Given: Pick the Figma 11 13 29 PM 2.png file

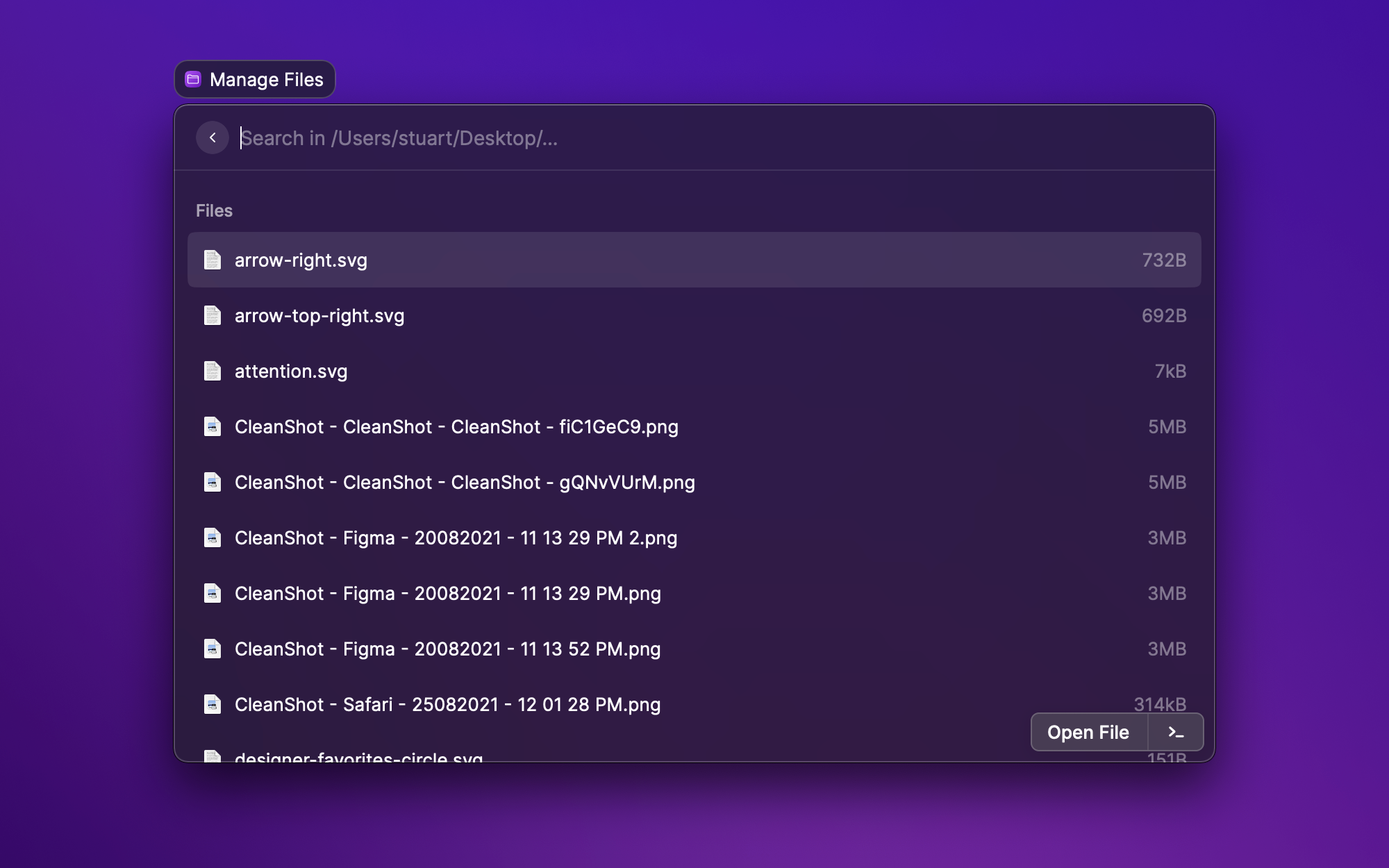Looking at the screenshot, I should coord(693,537).
